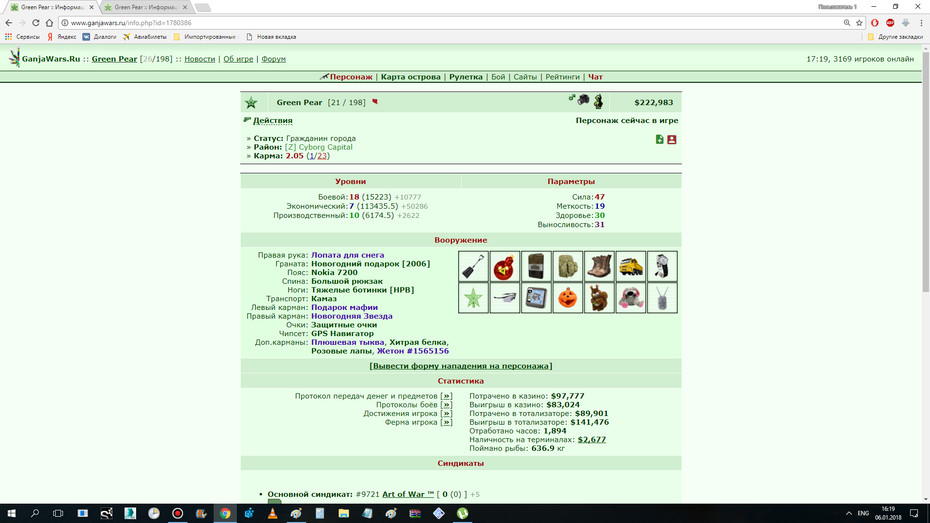The height and width of the screenshot is (523, 930).
Task: Click the protective glasses item icon
Action: 505,298
